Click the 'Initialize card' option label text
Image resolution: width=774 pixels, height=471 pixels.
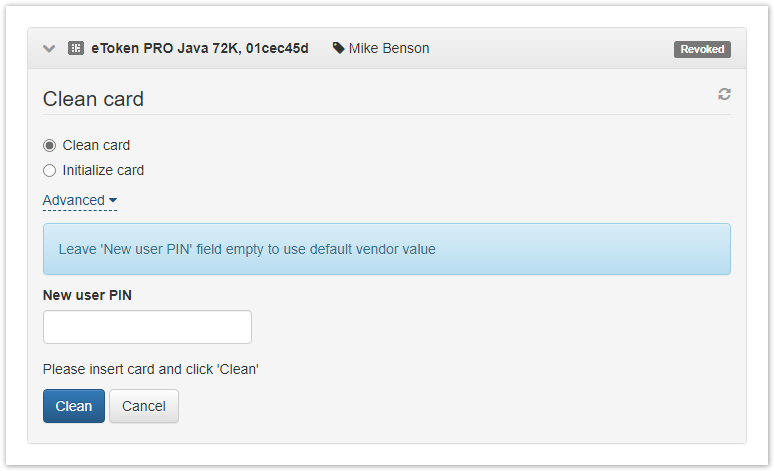tap(103, 170)
